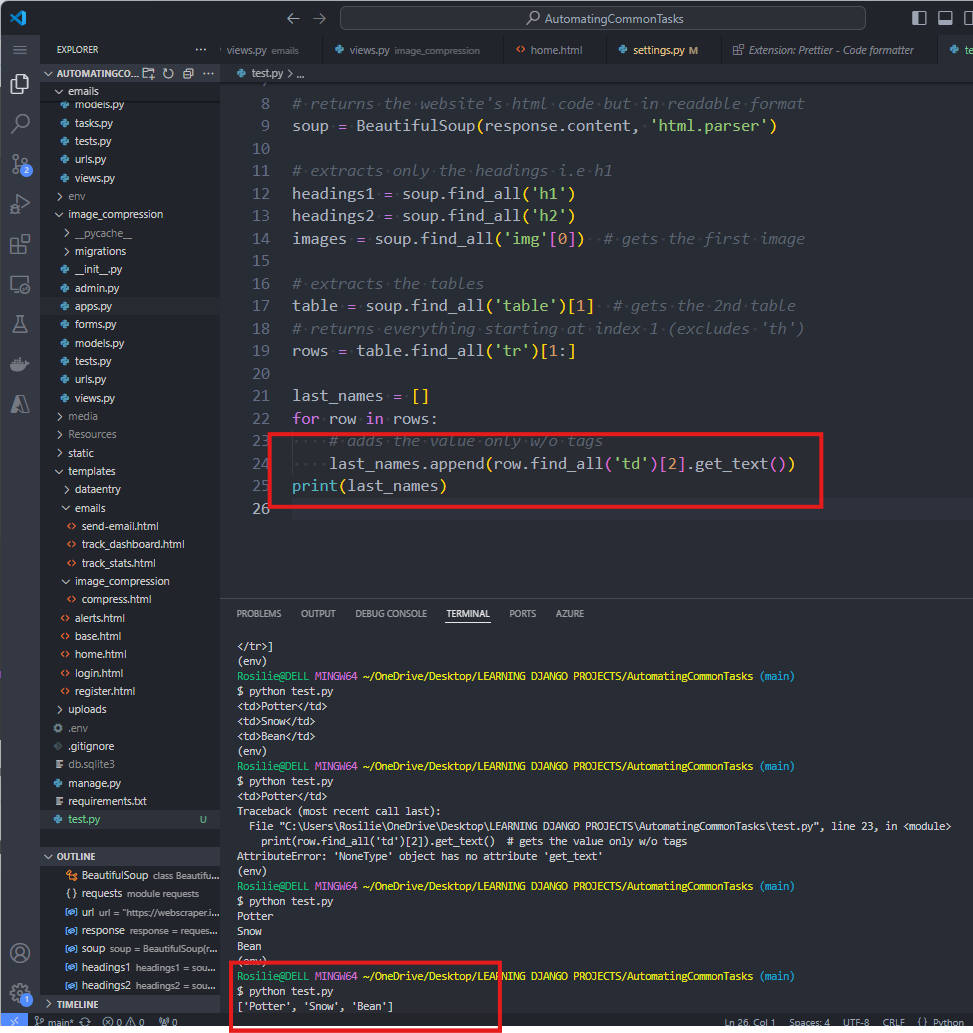
Task: Switch to Prettier extension tab
Action: pos(829,50)
